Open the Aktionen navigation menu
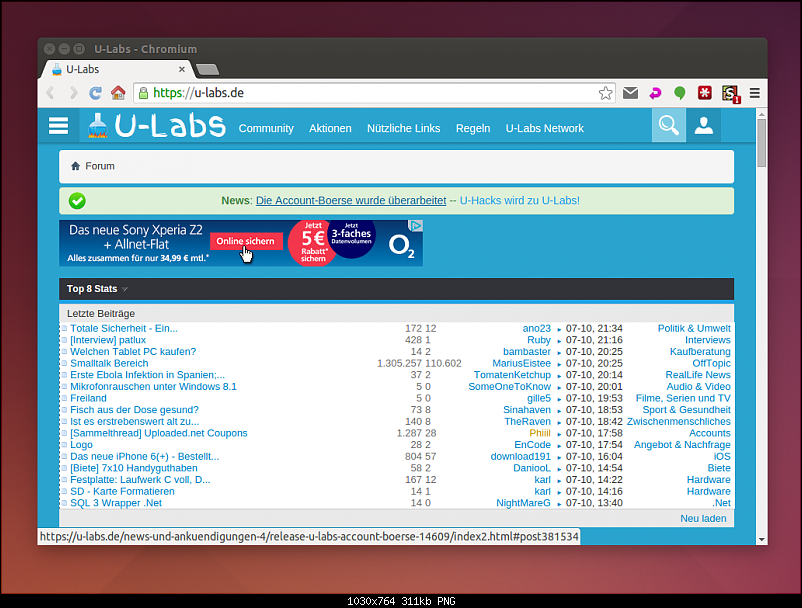 pyautogui.click(x=330, y=128)
